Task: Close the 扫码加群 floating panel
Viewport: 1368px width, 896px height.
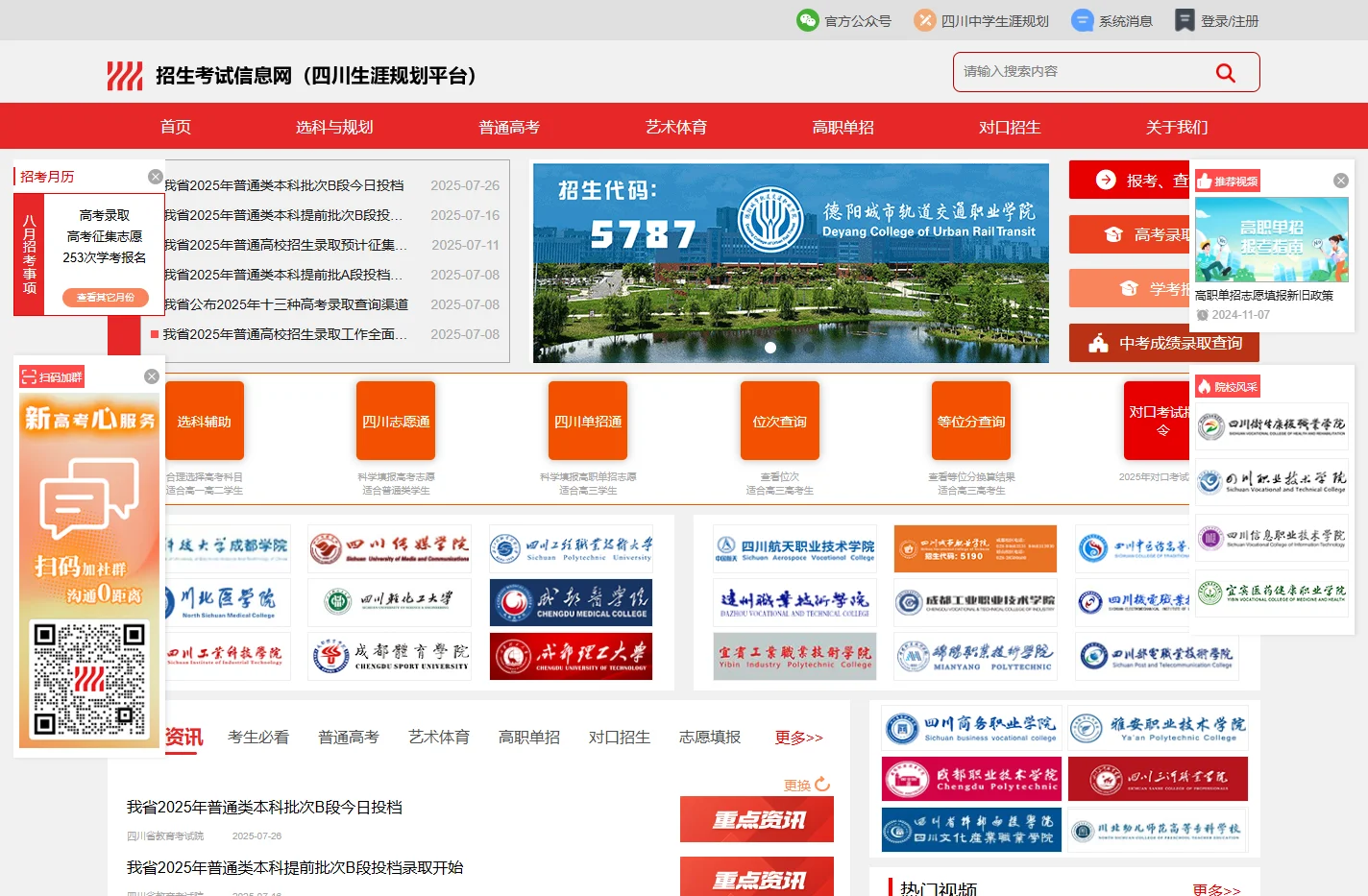Action: [x=151, y=376]
